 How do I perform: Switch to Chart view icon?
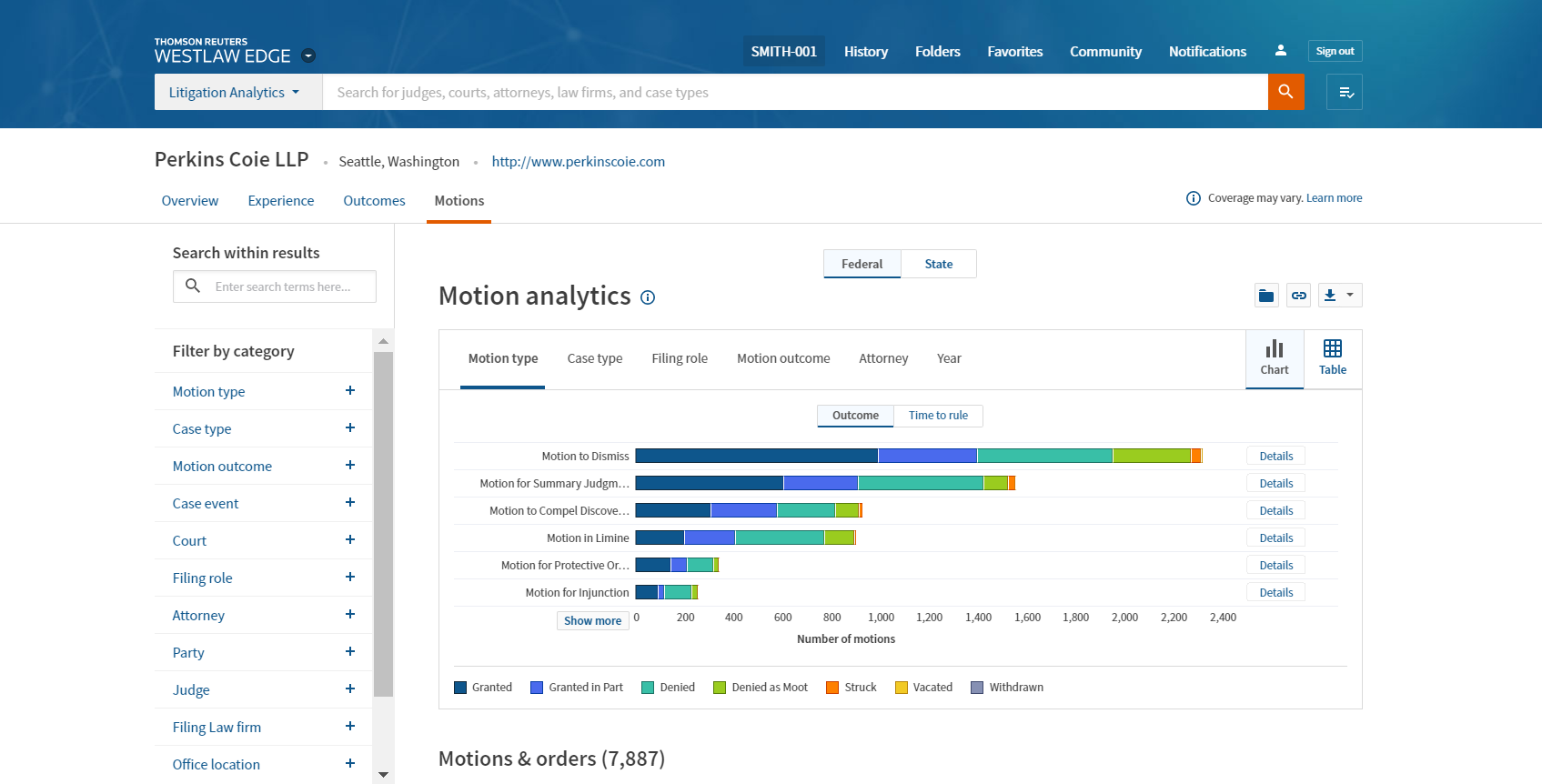(1274, 357)
